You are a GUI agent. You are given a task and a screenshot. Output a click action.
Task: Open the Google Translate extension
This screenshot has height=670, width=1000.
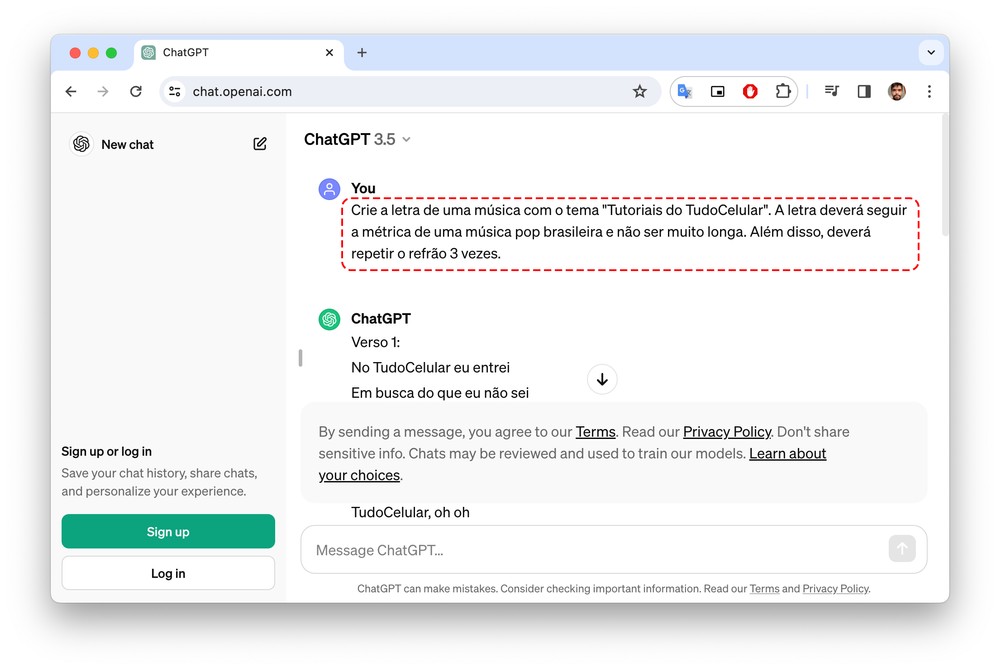[x=685, y=92]
